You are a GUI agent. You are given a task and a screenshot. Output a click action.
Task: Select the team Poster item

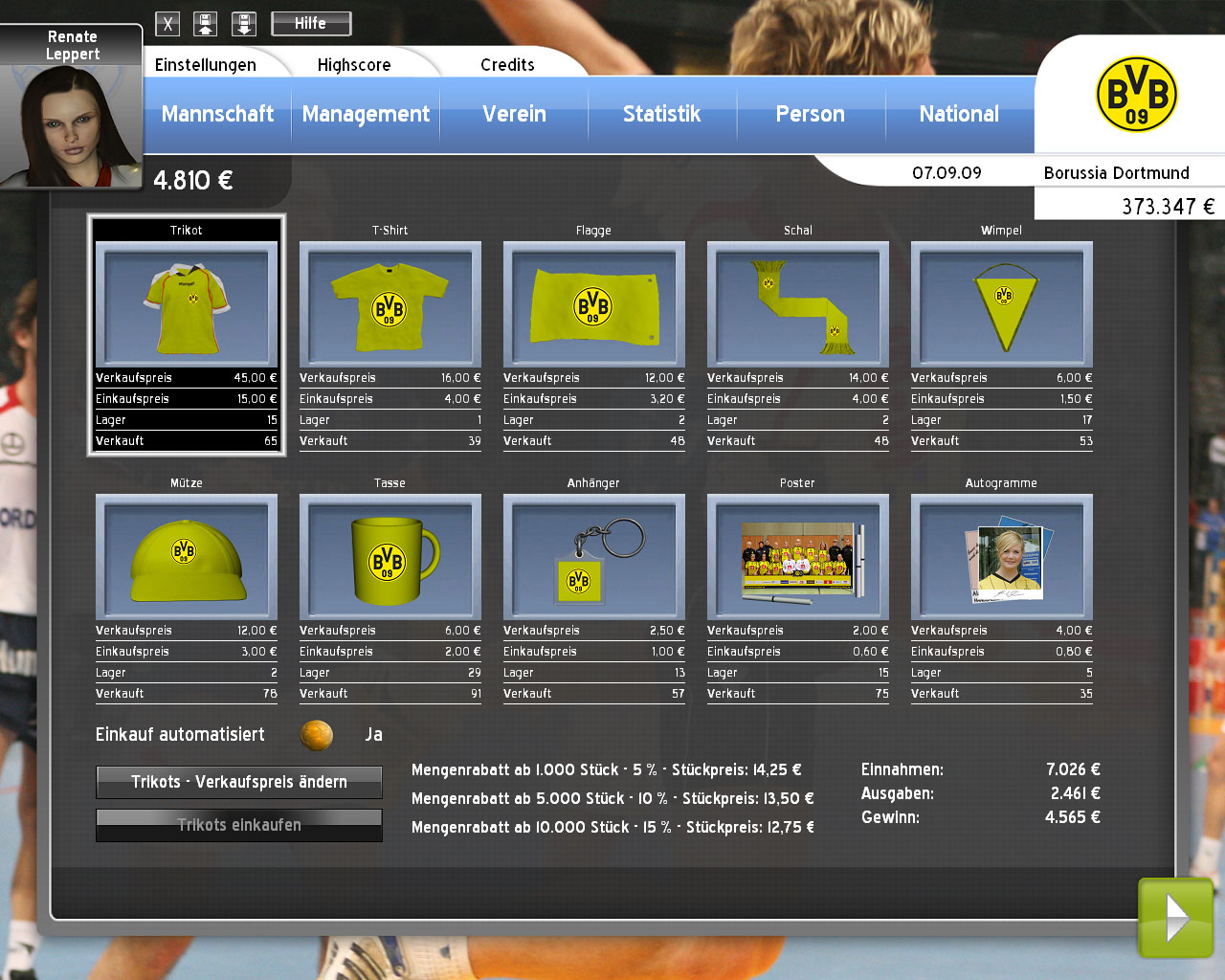[x=797, y=557]
